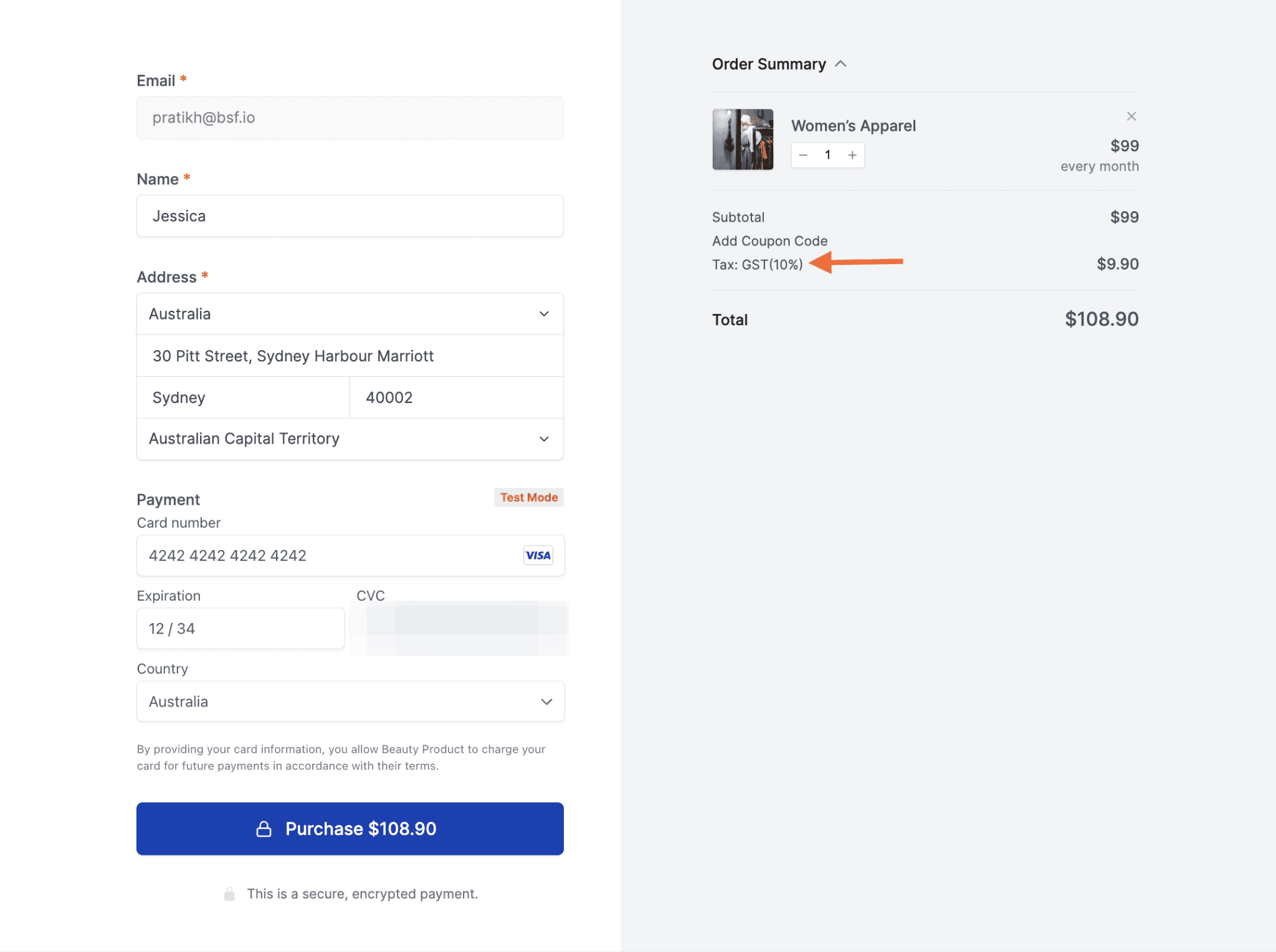Open the address country dropdown

coord(350,314)
